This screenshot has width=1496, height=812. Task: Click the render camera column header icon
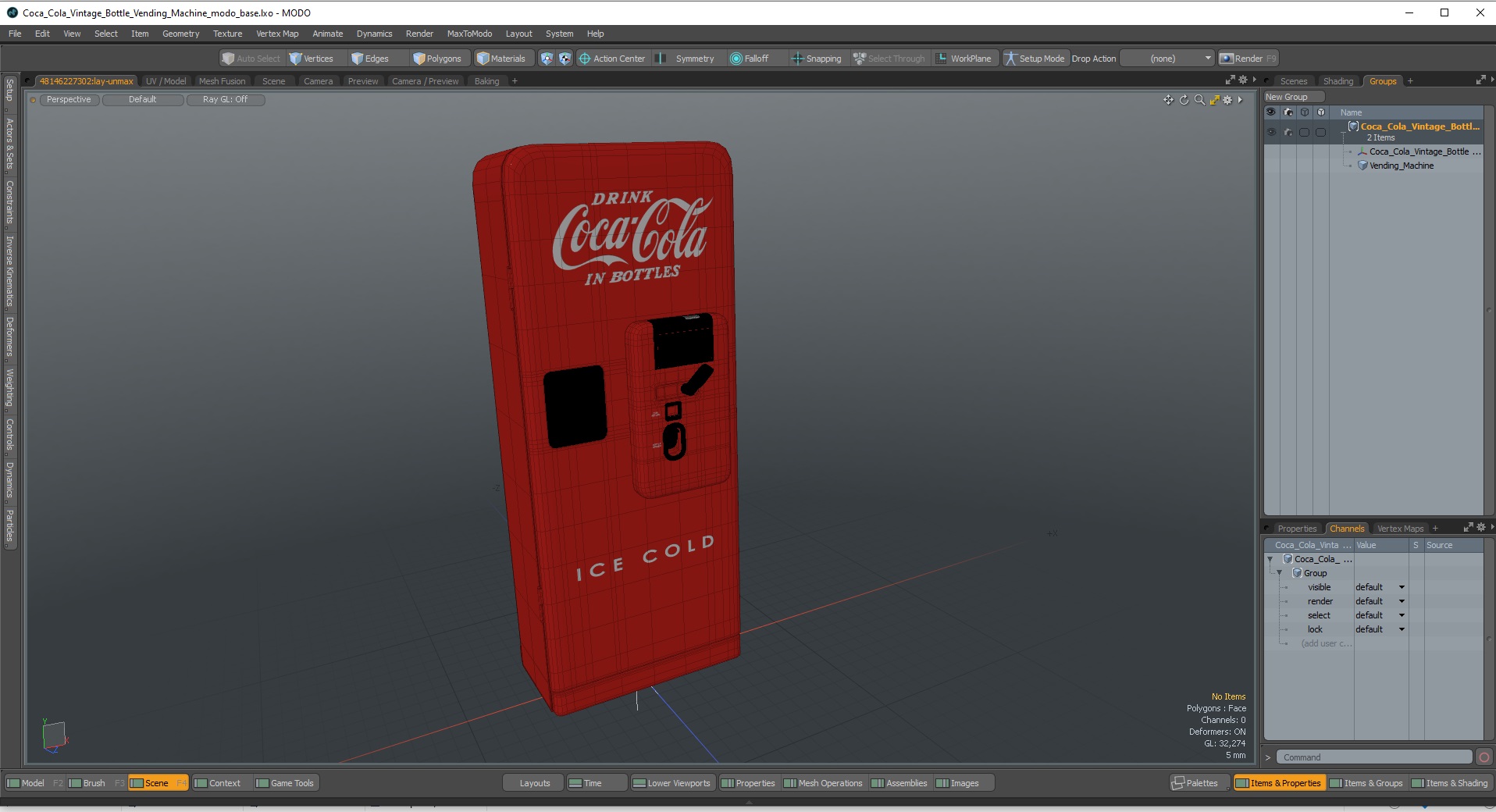(x=1288, y=112)
